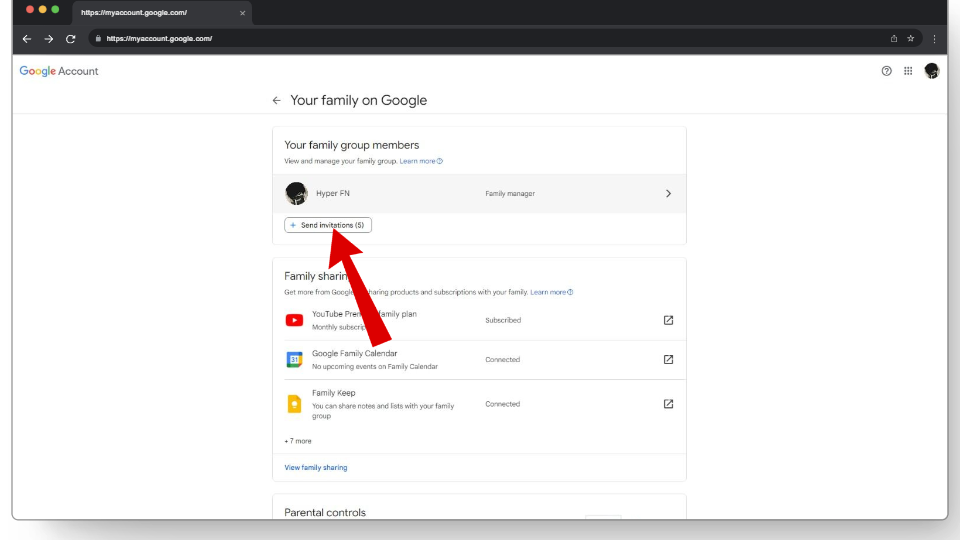Reload the page with the refresh icon

(70, 39)
